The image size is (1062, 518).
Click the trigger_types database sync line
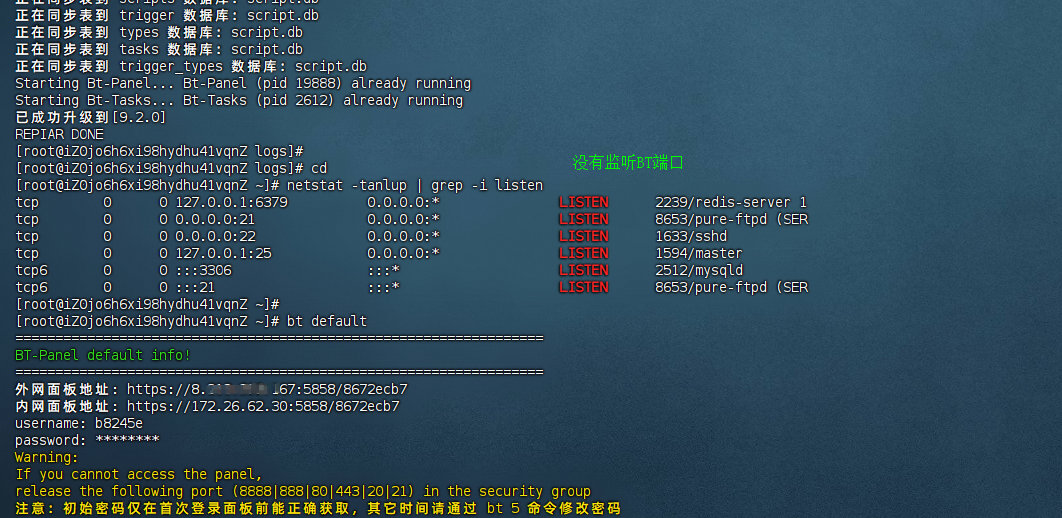pyautogui.click(x=191, y=66)
